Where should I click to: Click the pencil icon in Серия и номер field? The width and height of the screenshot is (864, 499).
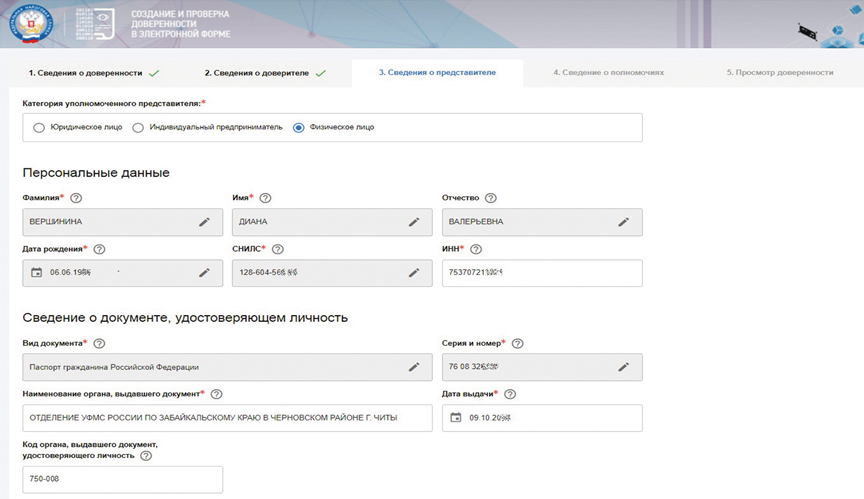tap(624, 367)
